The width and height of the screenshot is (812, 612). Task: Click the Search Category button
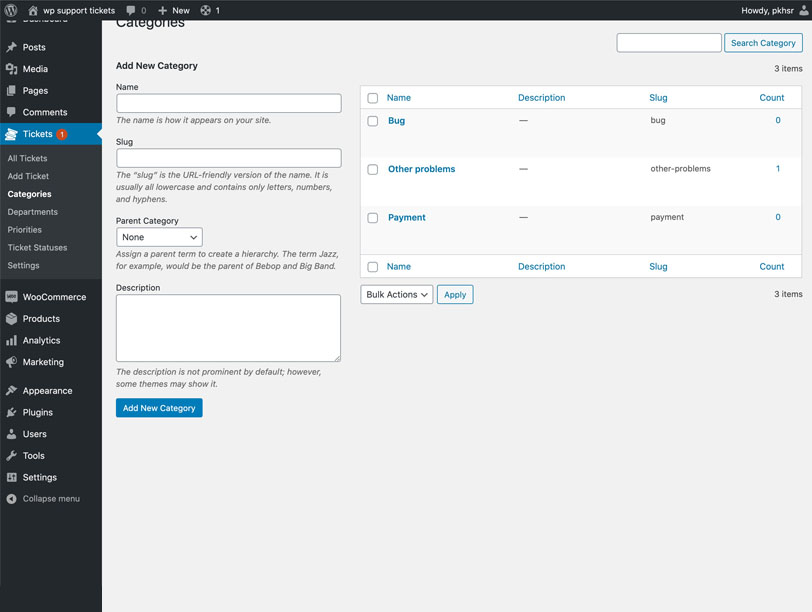coord(763,43)
